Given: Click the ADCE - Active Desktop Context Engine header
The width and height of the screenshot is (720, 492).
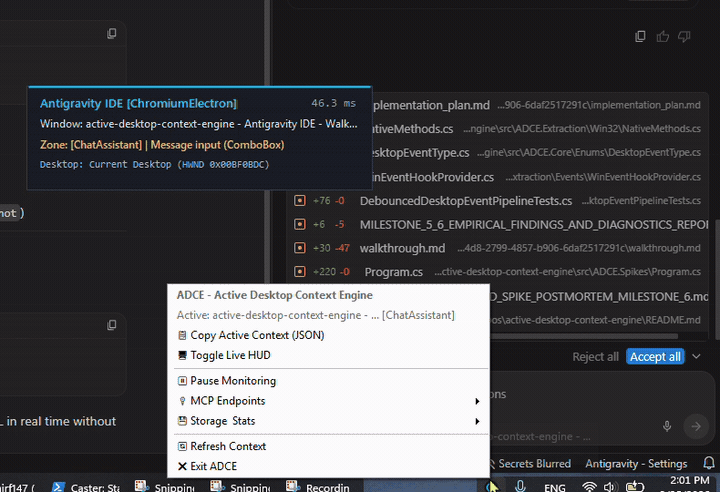Looking at the screenshot, I should 275,295.
